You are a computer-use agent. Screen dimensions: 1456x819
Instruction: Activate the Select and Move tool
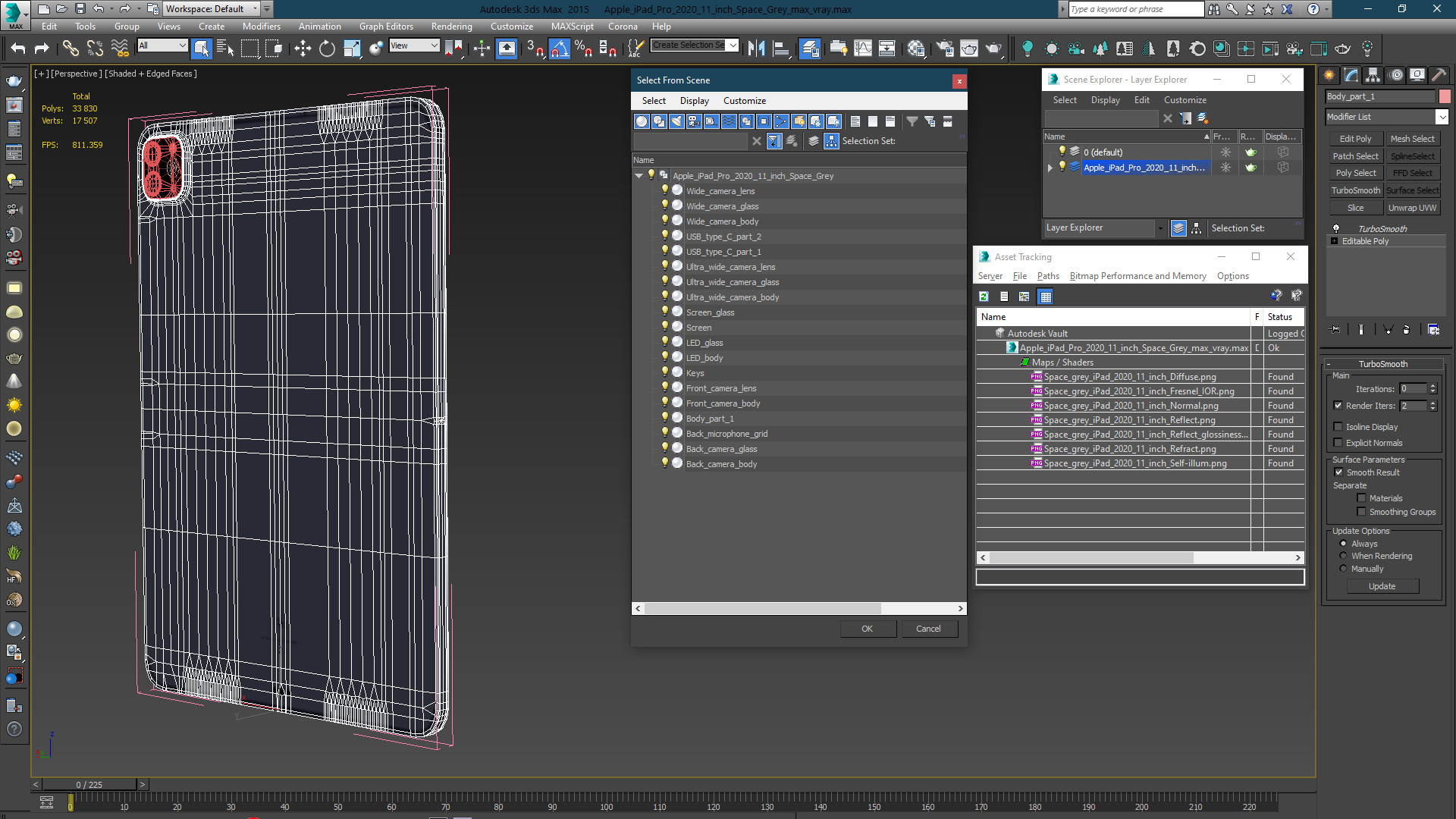click(x=303, y=49)
